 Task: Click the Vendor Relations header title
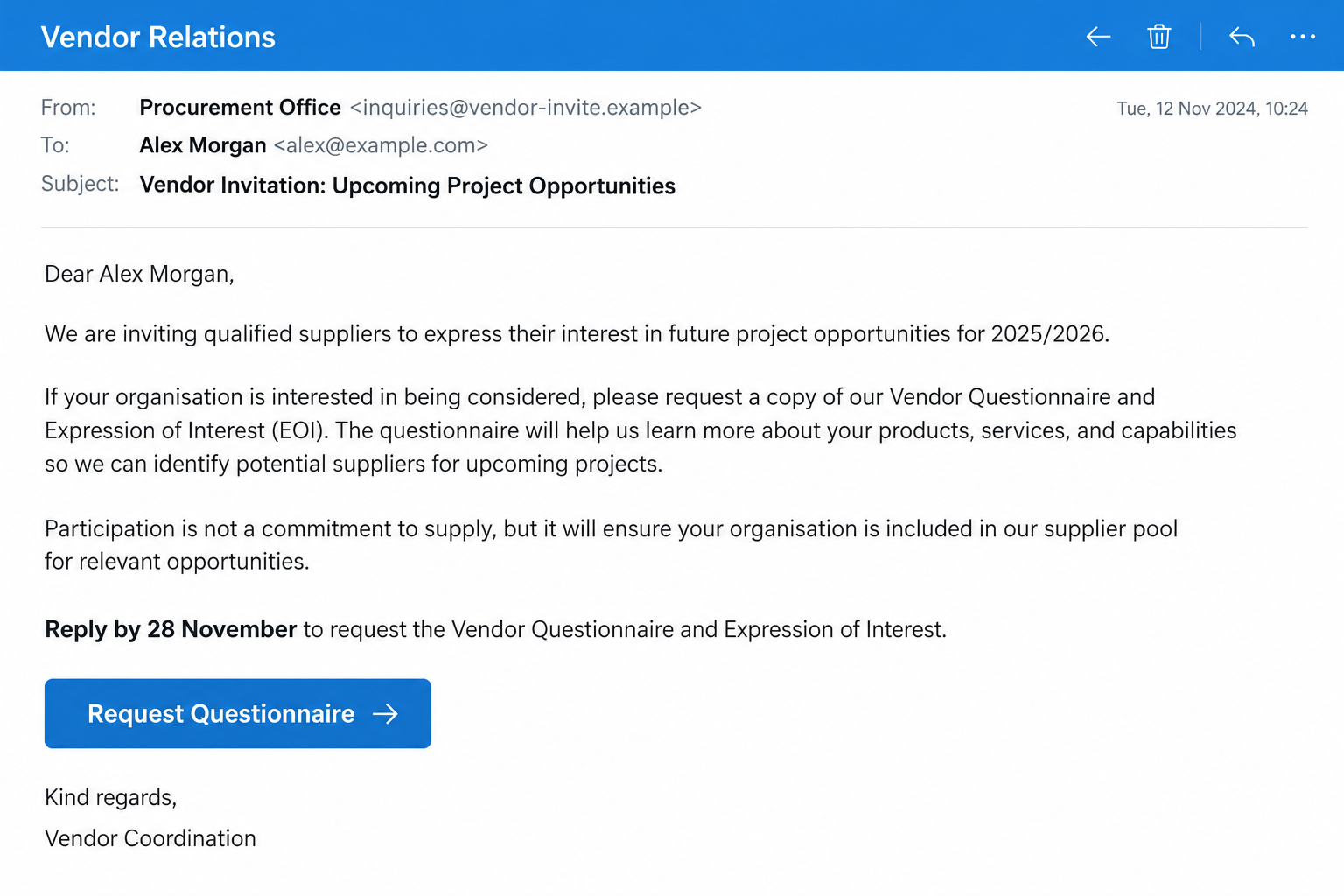158,37
